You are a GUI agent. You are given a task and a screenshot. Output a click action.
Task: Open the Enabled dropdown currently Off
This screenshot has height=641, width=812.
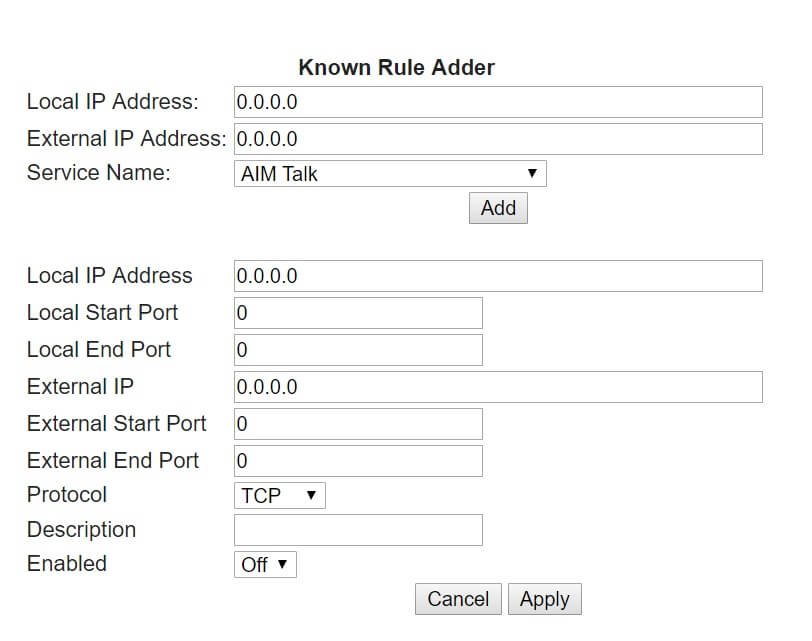click(265, 565)
